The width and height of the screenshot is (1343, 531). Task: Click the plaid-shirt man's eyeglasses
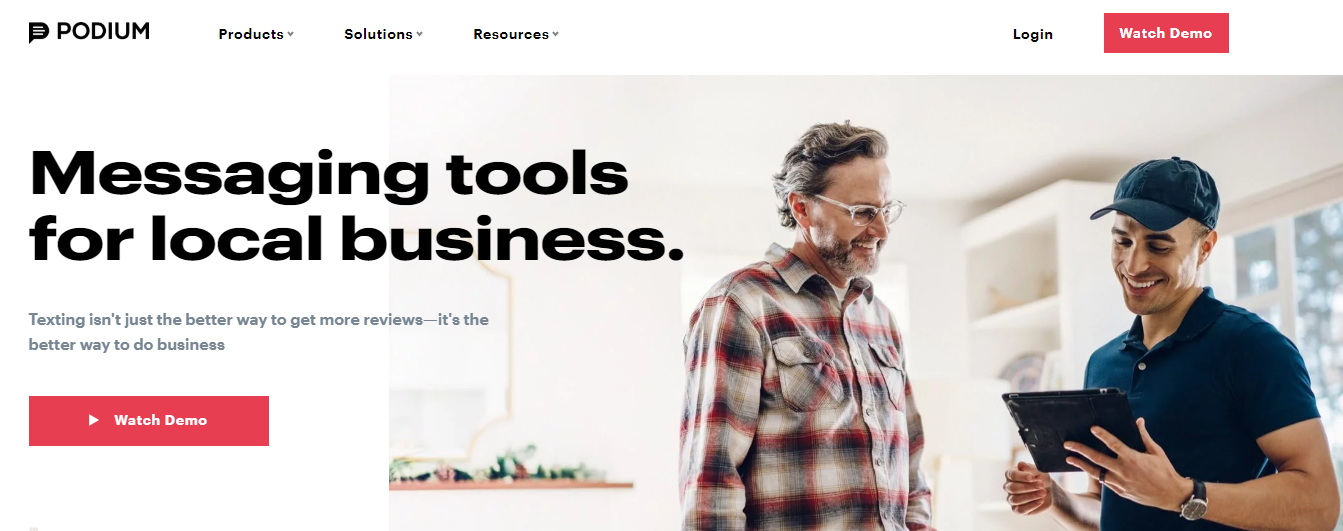[860, 208]
